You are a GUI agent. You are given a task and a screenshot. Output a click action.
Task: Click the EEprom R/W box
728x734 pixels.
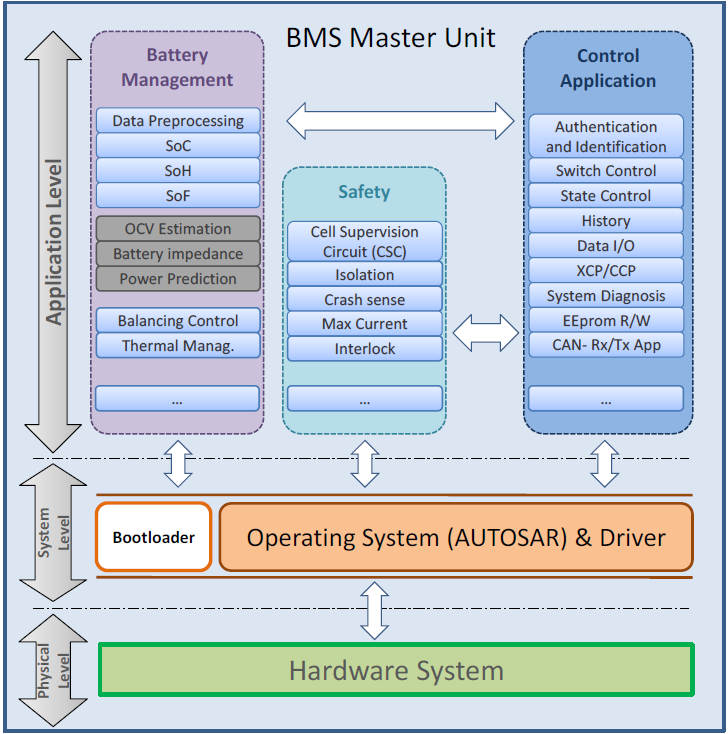tap(606, 320)
